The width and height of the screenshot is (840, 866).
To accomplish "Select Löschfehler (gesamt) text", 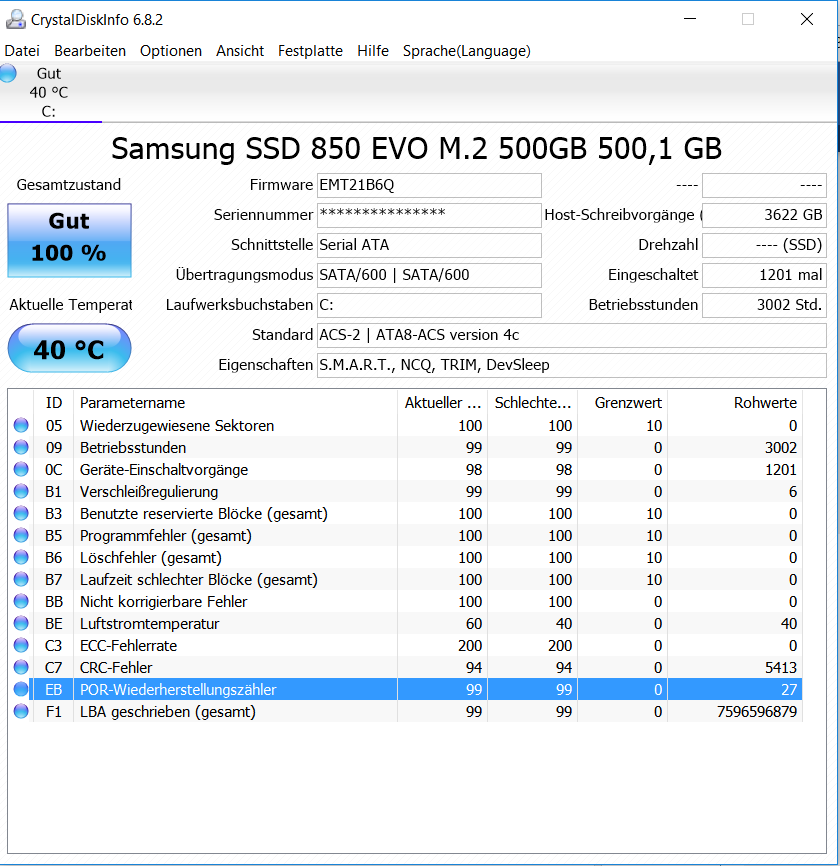I will (151, 558).
